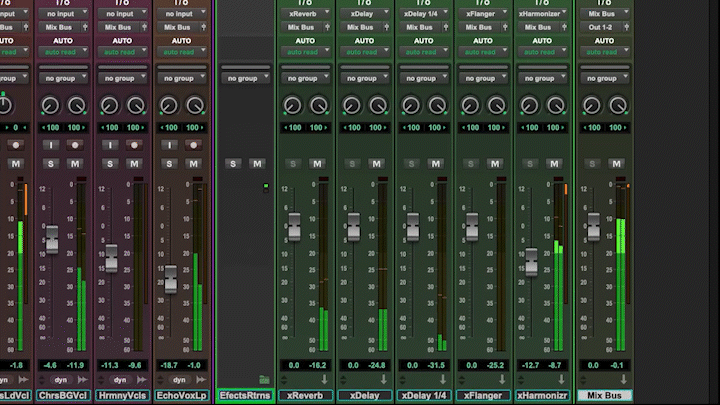Image resolution: width=720 pixels, height=405 pixels.
Task: Click the input monitor button on HrmnyVcls
Action: pos(112,145)
